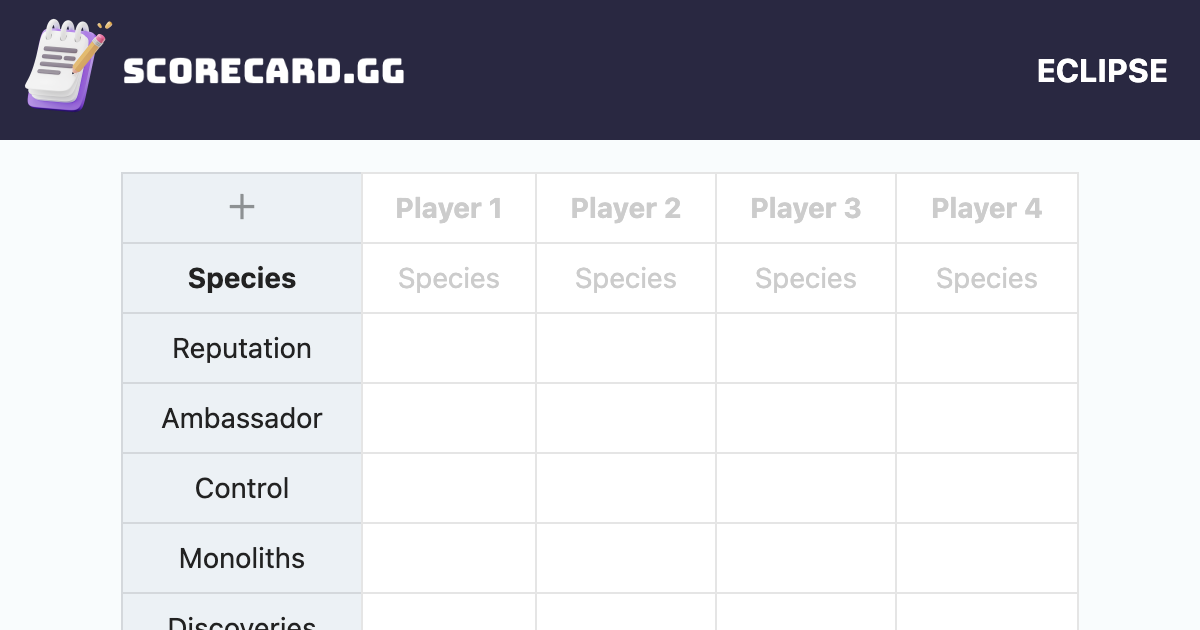The width and height of the screenshot is (1200, 630).
Task: Edit the Player 3 name field
Action: (x=806, y=209)
